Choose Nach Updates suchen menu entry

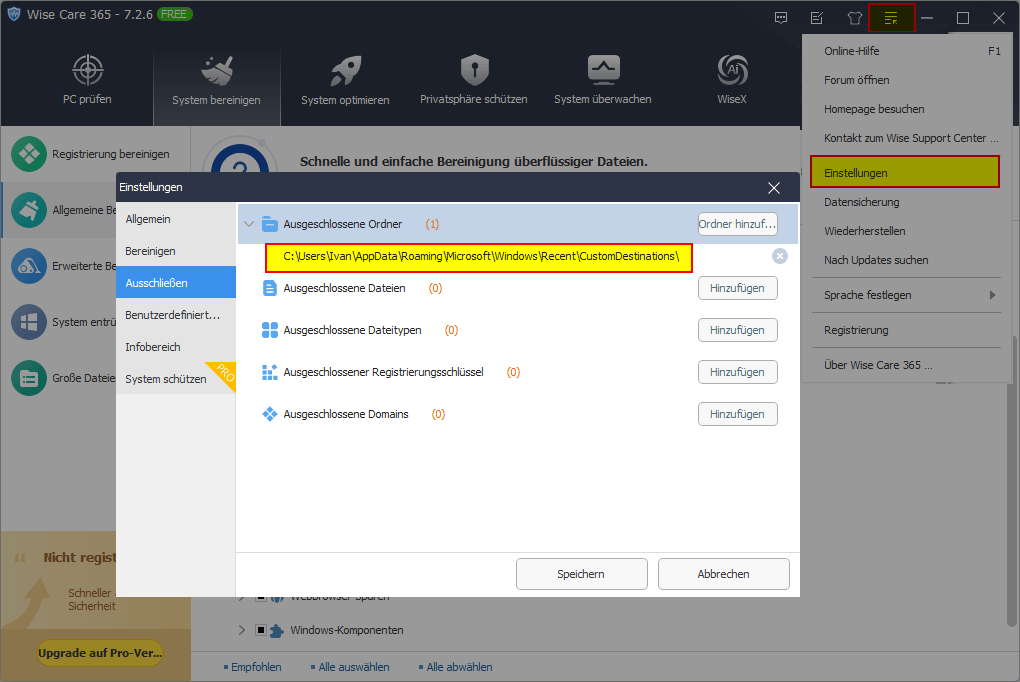(906, 260)
